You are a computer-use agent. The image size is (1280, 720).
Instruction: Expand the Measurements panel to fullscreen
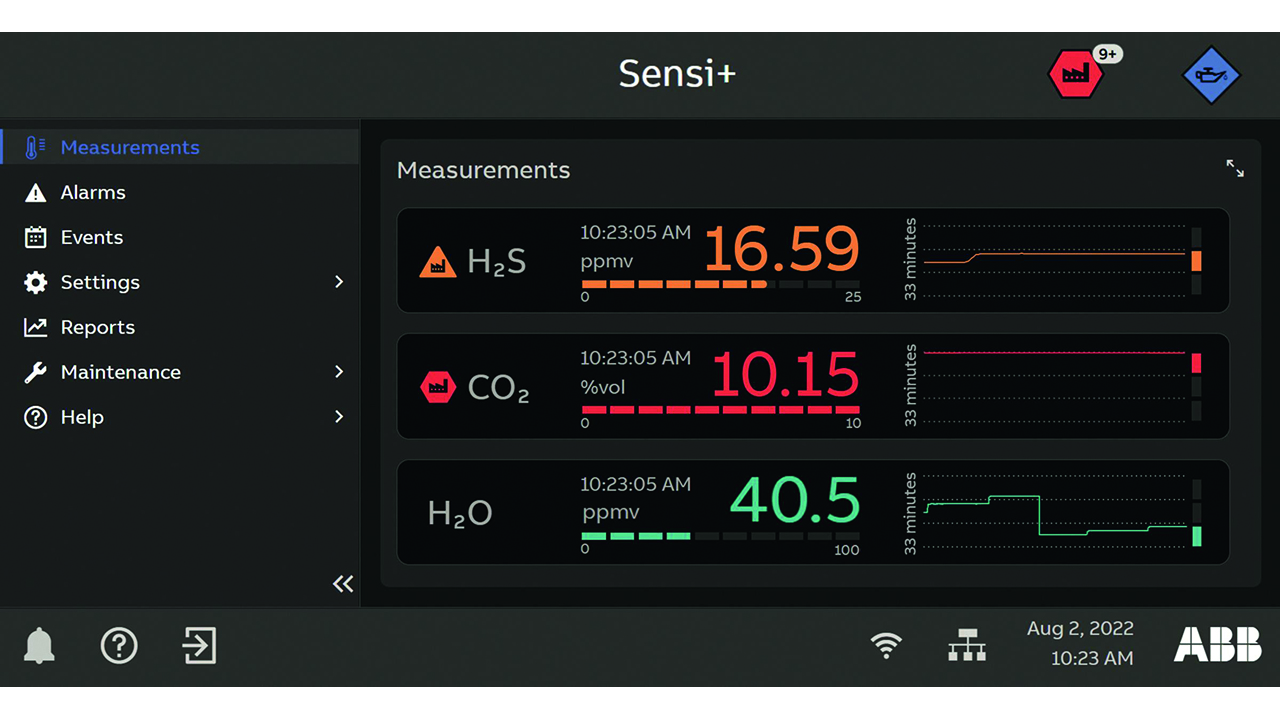click(1235, 169)
